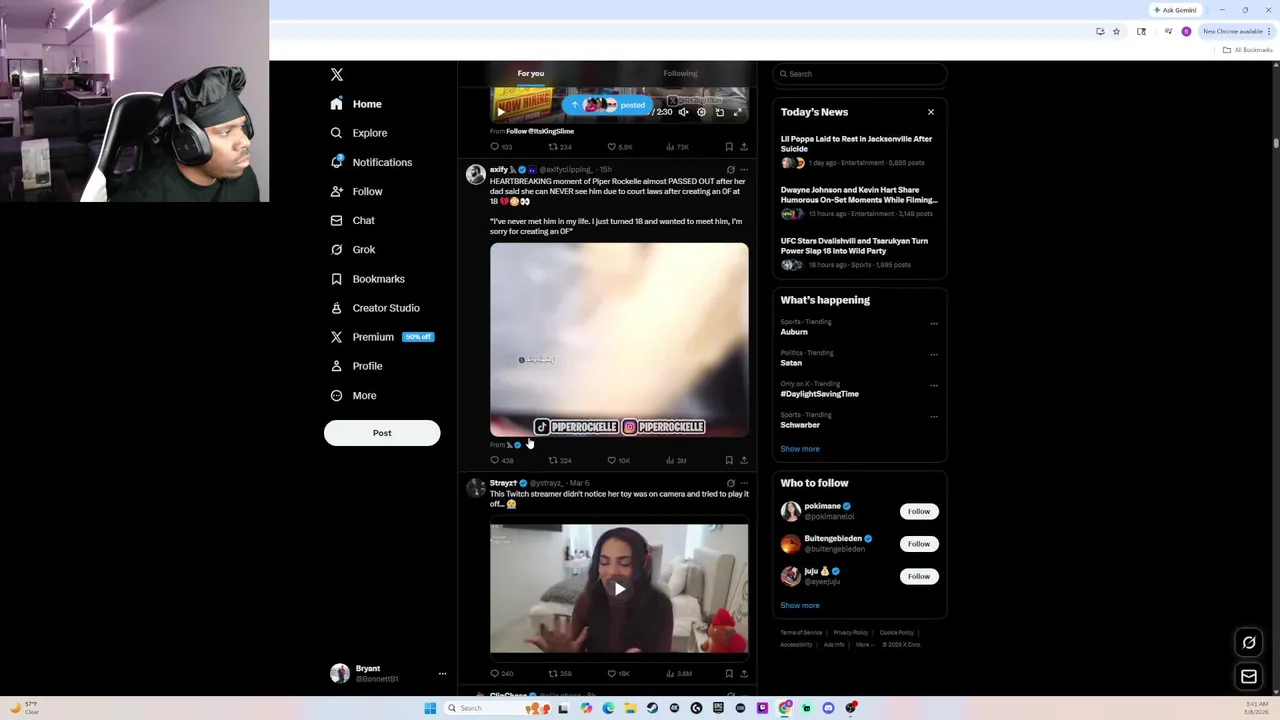Click Ask Gemini in Chrome
1280x720 pixels.
click(1175, 10)
